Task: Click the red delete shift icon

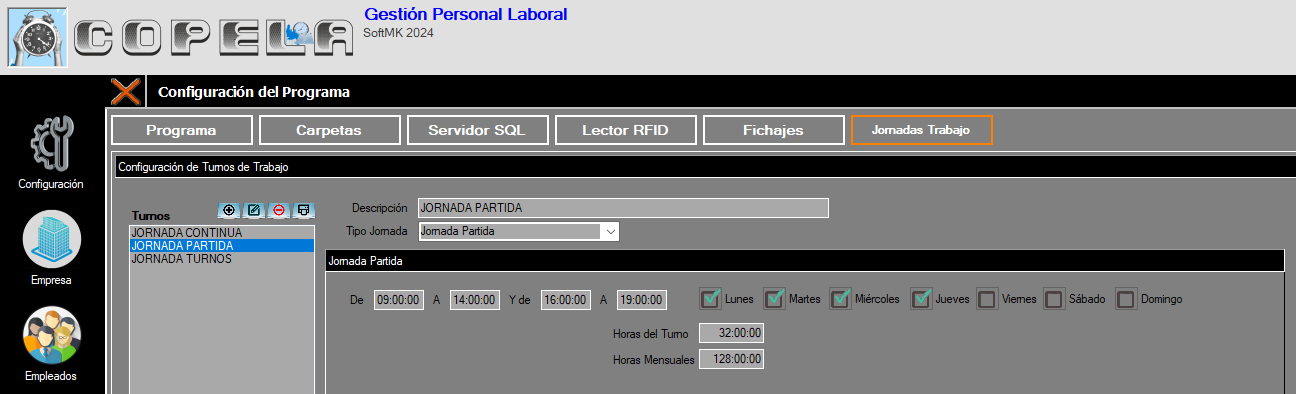Action: coord(279,210)
